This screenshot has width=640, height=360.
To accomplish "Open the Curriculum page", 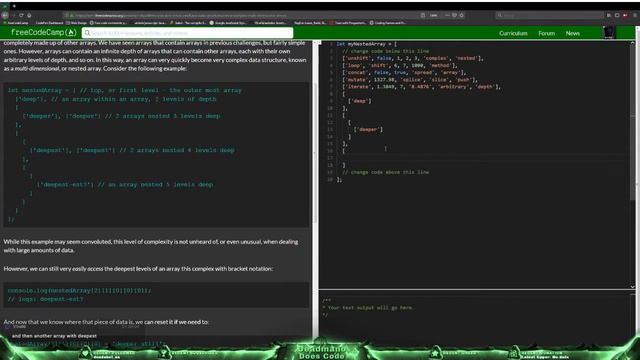I will pyautogui.click(x=513, y=33).
